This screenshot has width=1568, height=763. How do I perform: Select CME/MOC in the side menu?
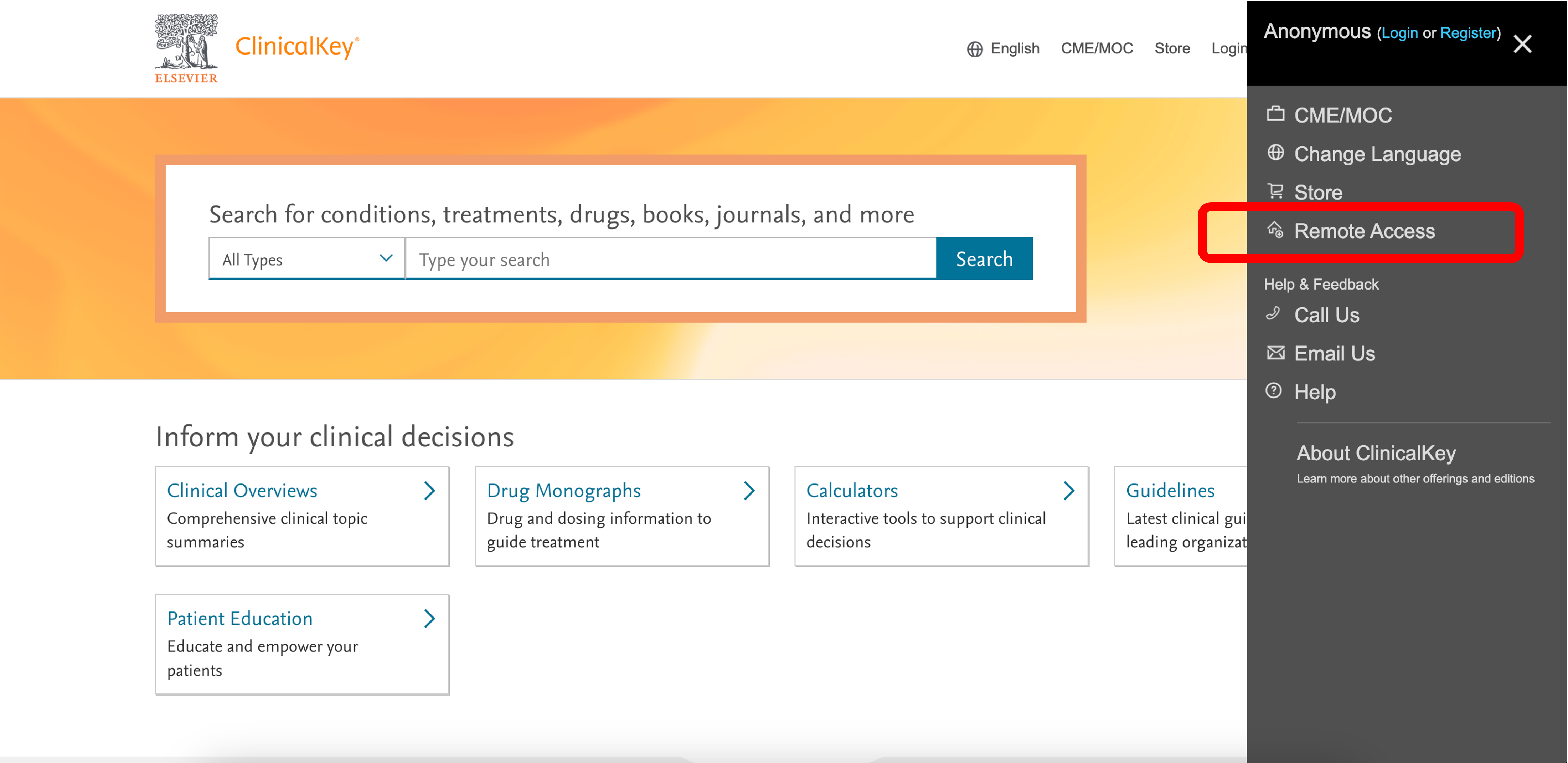click(1343, 115)
